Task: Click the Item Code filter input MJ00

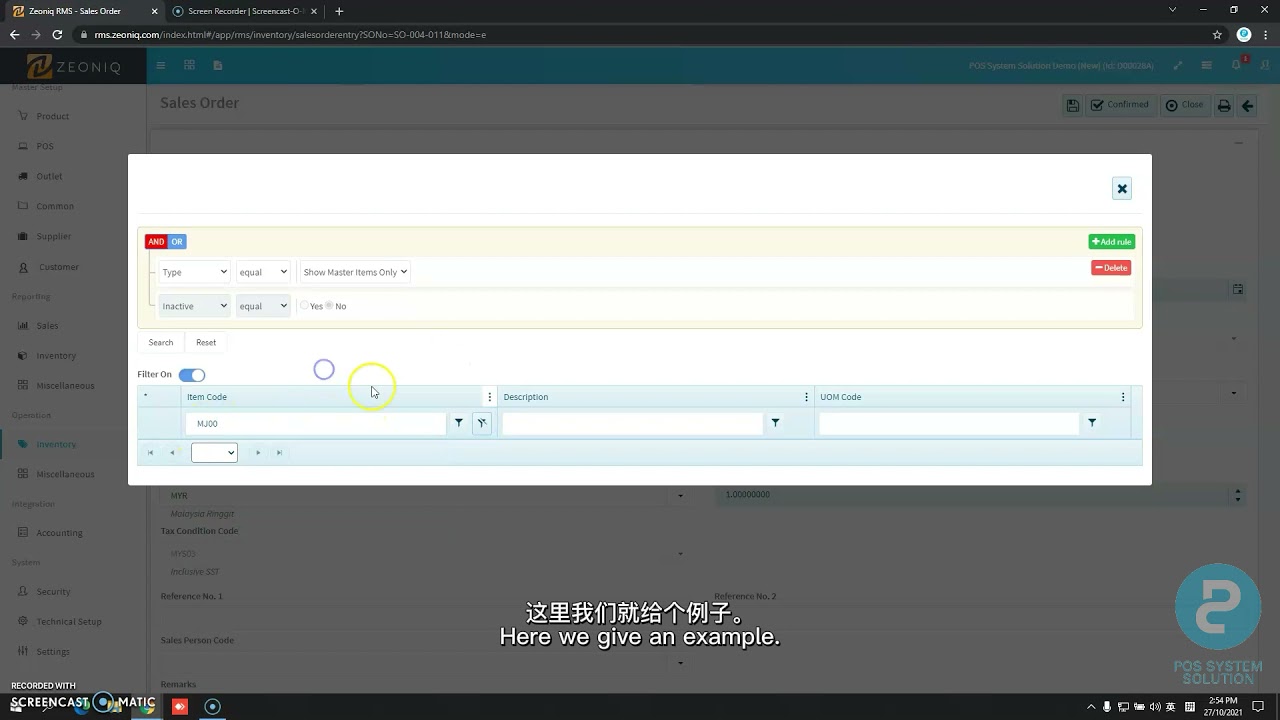Action: tap(316, 424)
